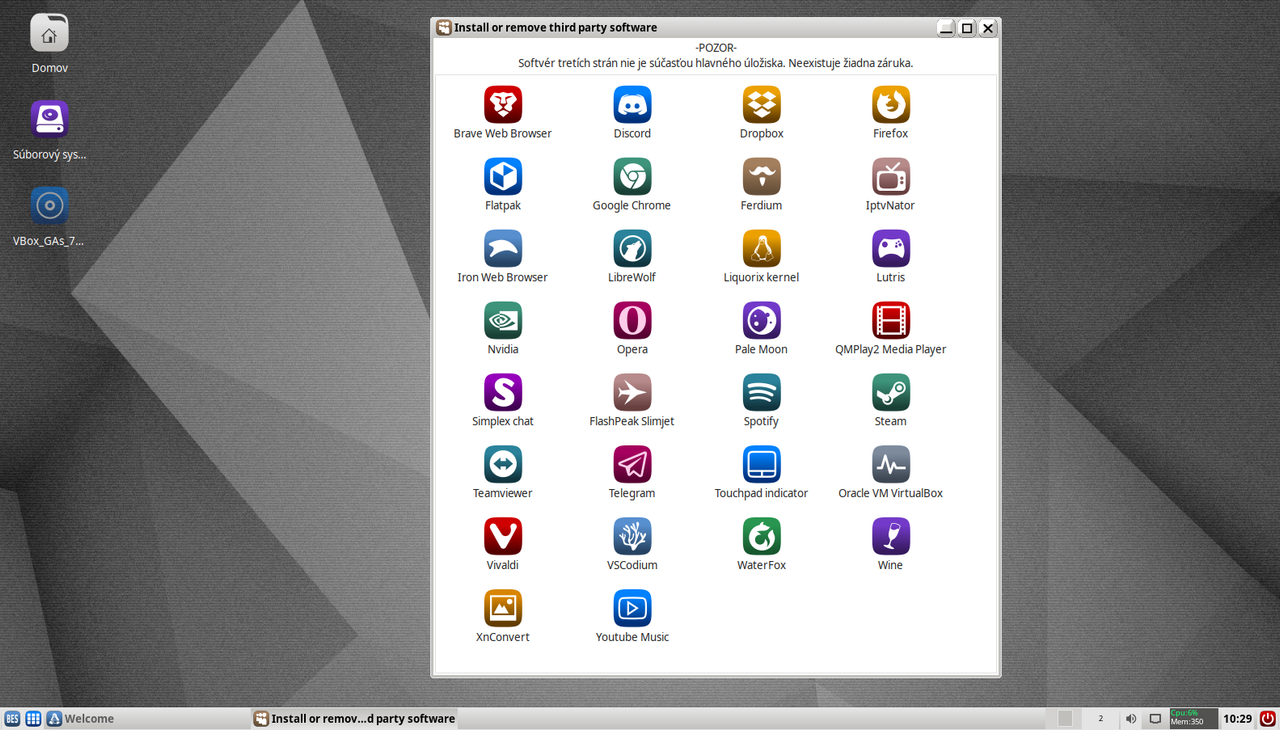Open the Brave Web Browser installer icon
The height and width of the screenshot is (730, 1280).
click(503, 104)
